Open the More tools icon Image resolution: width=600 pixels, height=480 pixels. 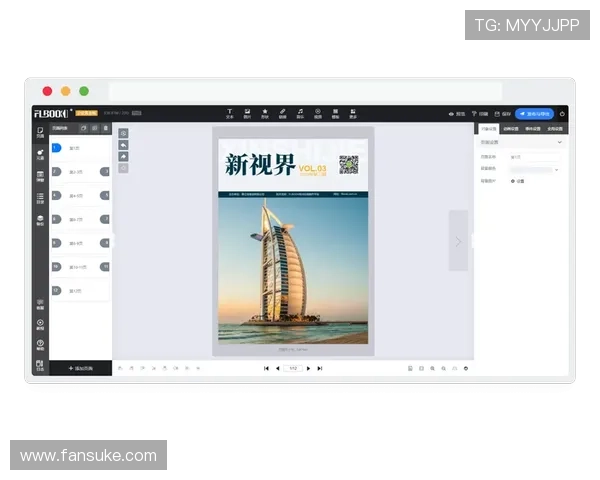(x=353, y=114)
